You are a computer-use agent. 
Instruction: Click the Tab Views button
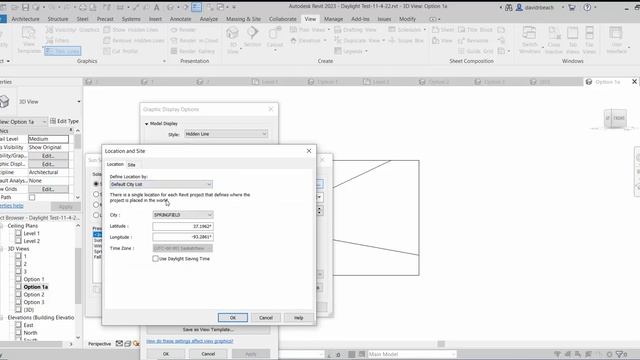click(x=572, y=40)
